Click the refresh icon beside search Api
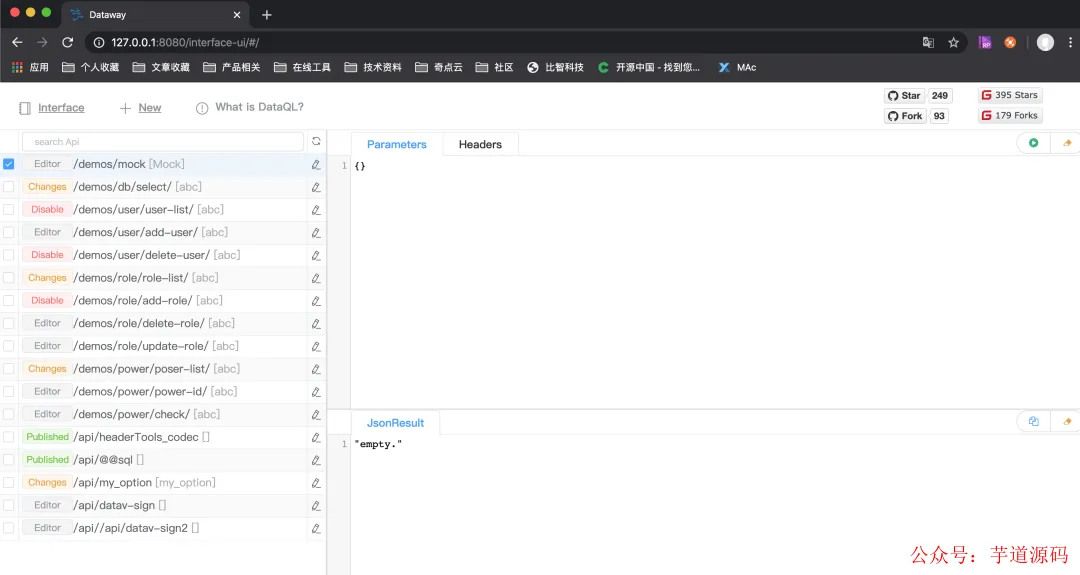Viewport: 1080px width, 575px height. (316, 141)
